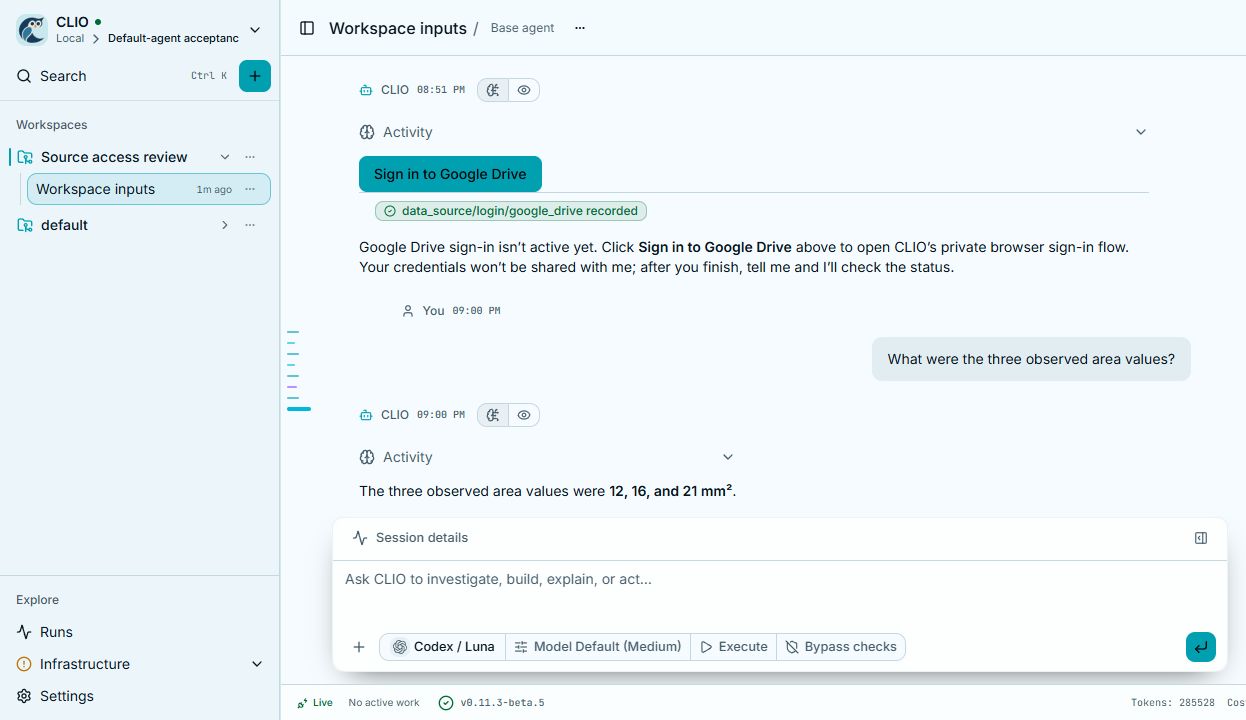Click the default workspace folder icon
Viewport: 1246px width, 720px height.
(x=25, y=225)
